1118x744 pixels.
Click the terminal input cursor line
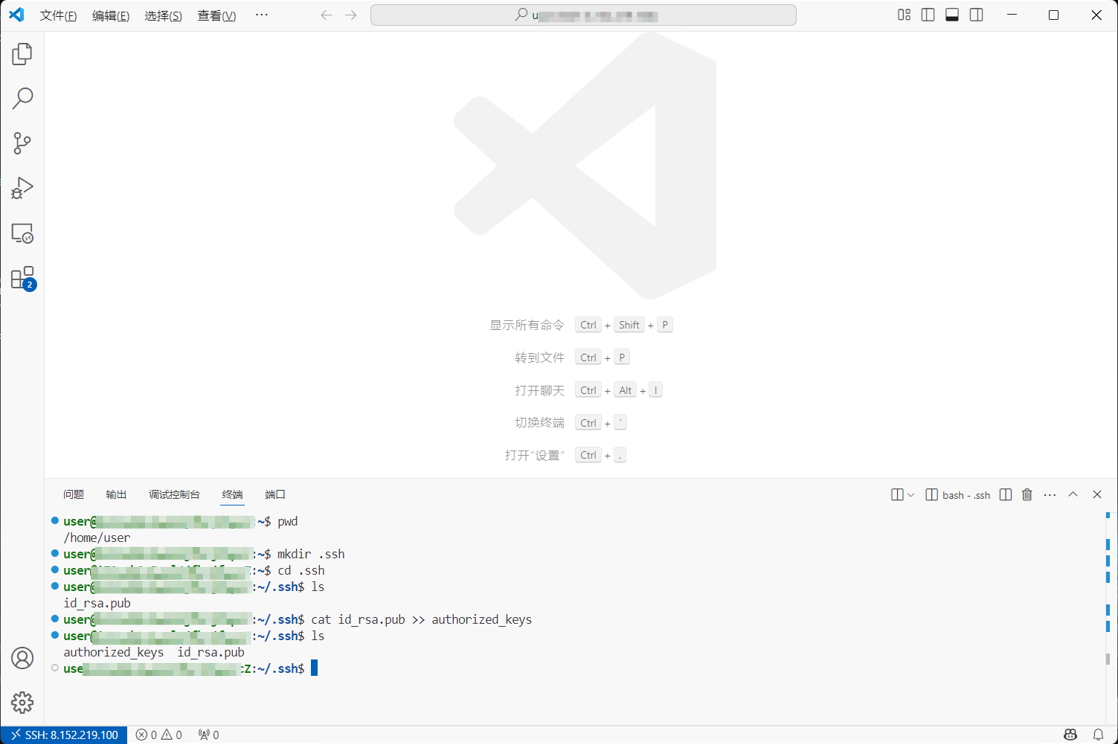click(x=314, y=668)
